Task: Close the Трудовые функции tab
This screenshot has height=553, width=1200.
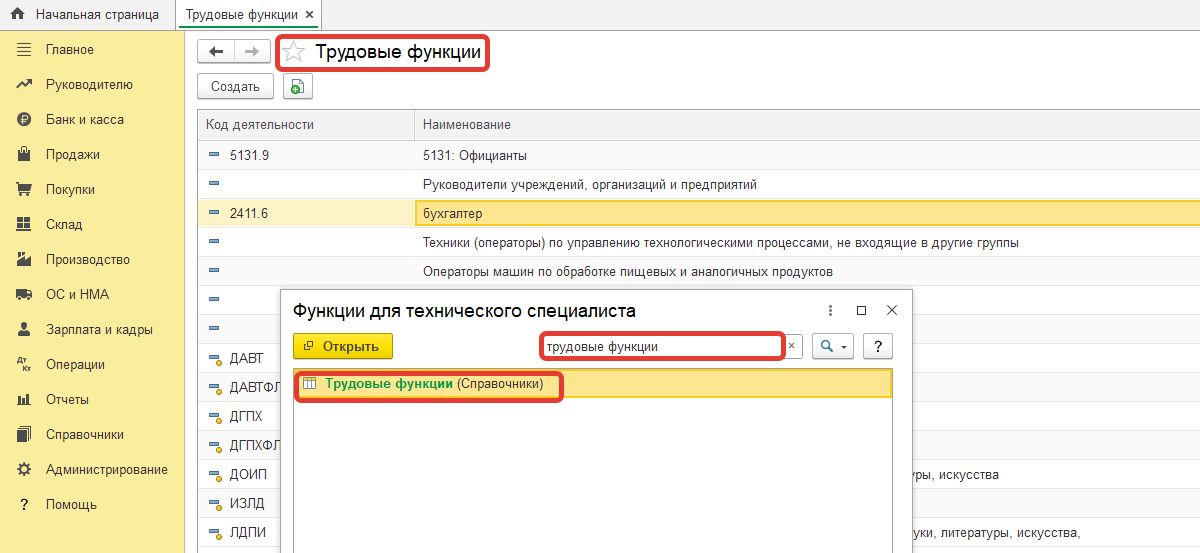Action: [x=309, y=15]
